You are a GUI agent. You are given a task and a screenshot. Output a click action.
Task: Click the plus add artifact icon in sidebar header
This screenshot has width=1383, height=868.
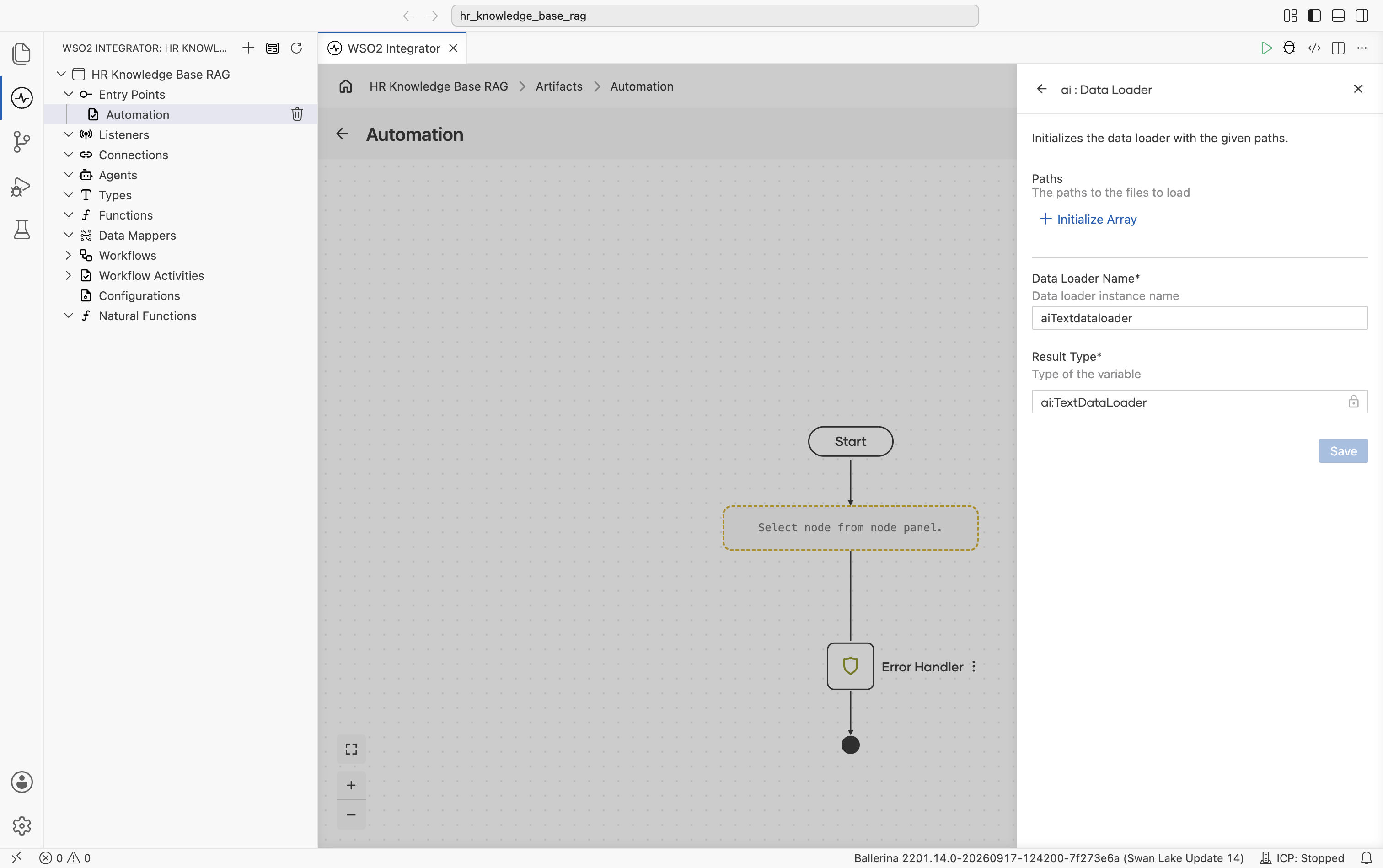[248, 48]
